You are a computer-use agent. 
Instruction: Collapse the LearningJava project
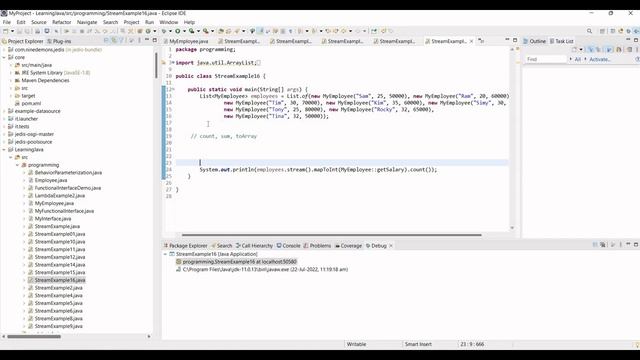coord(4,150)
